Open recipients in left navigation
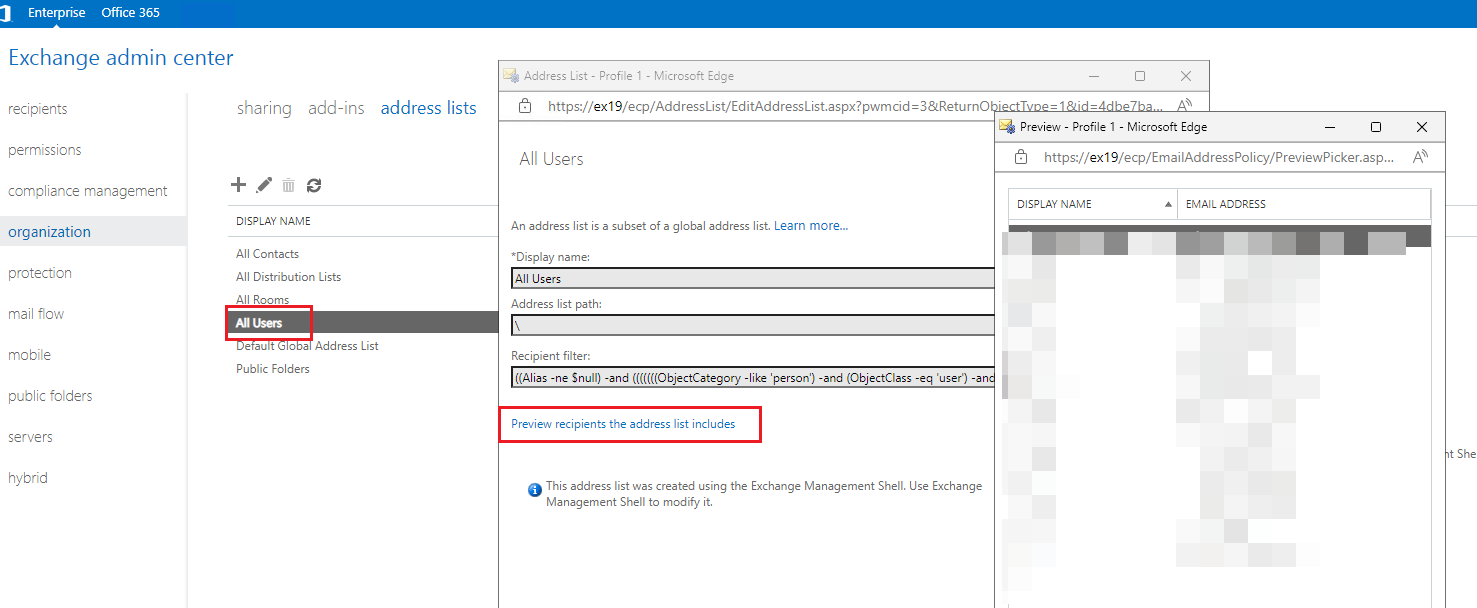Screen dimensions: 1477x608 pyautogui.click(x=38, y=109)
